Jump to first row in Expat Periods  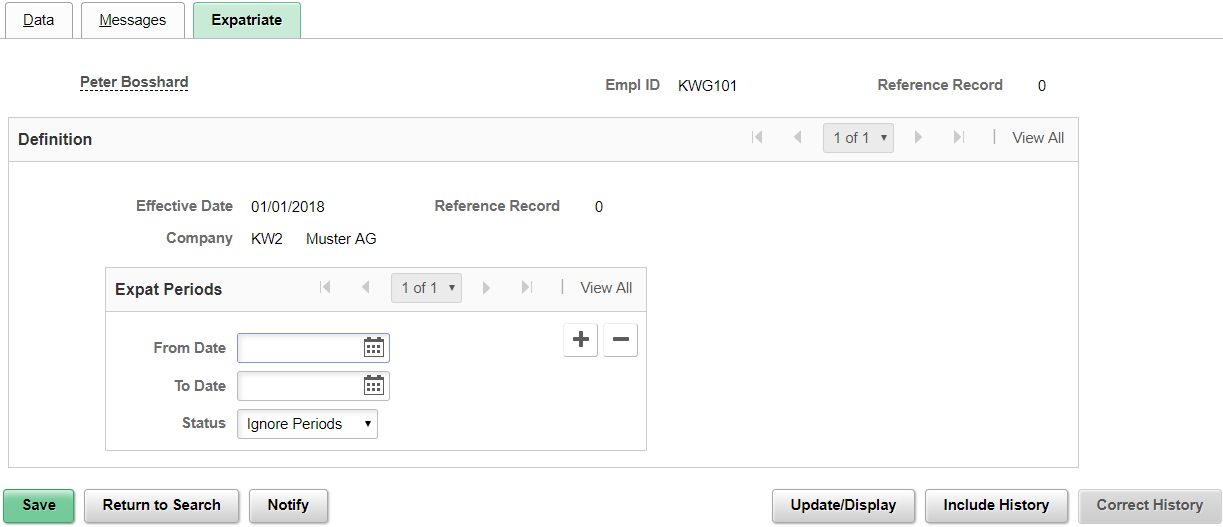click(325, 288)
